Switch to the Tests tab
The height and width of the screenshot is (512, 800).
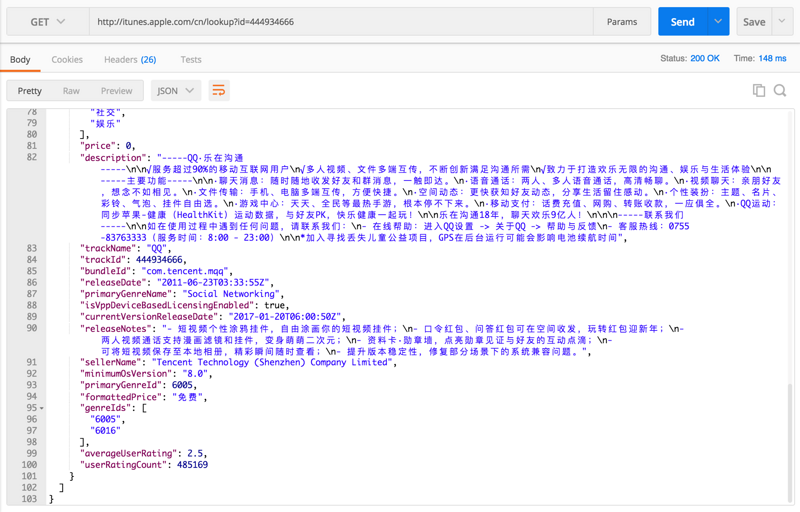point(191,60)
